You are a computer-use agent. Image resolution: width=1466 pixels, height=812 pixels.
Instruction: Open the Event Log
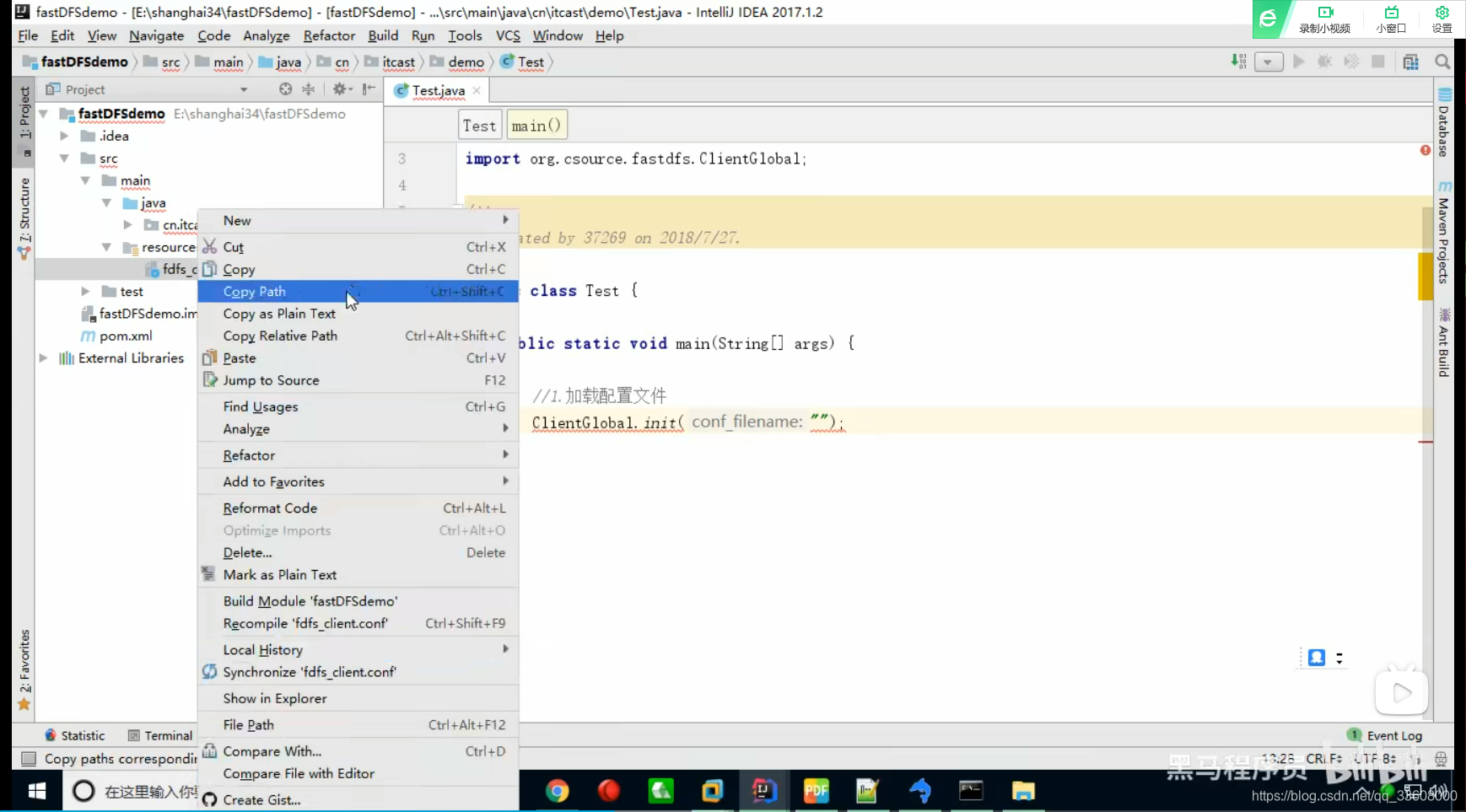point(1385,735)
